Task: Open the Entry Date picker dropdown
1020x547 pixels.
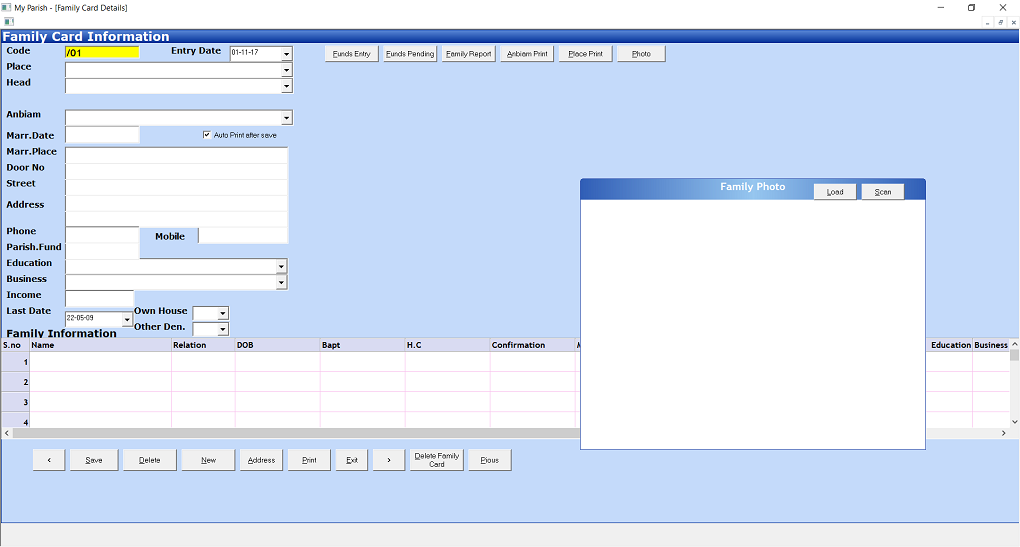Action: [x=286, y=54]
